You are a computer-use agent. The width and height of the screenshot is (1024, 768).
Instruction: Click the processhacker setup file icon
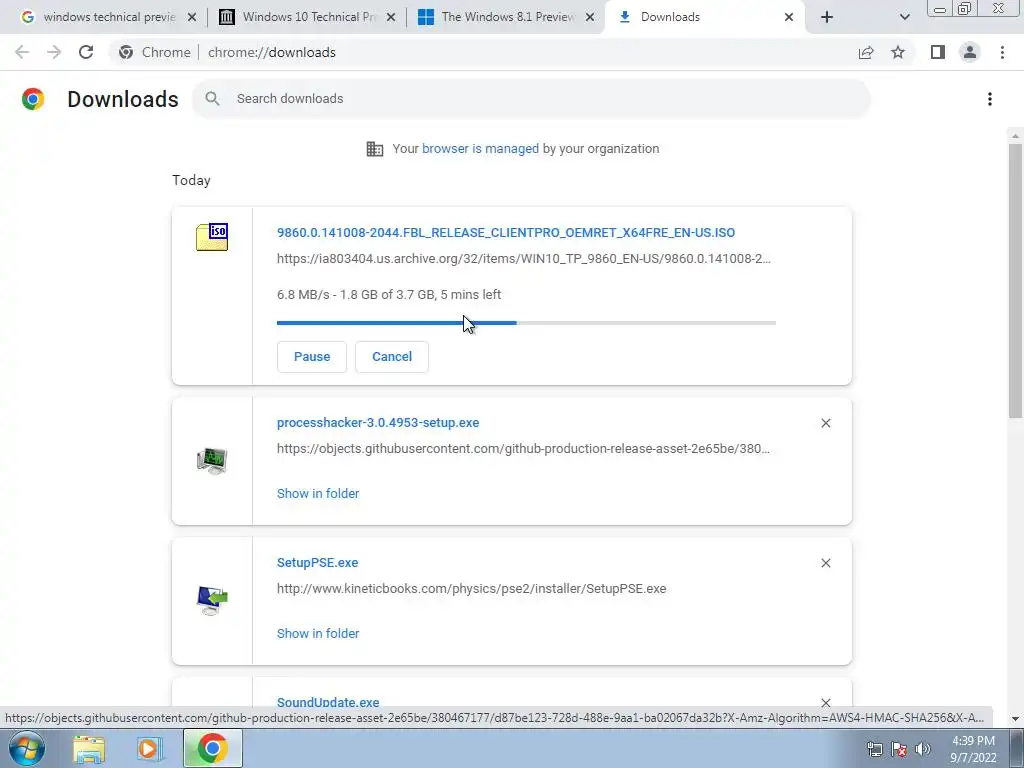(212, 460)
